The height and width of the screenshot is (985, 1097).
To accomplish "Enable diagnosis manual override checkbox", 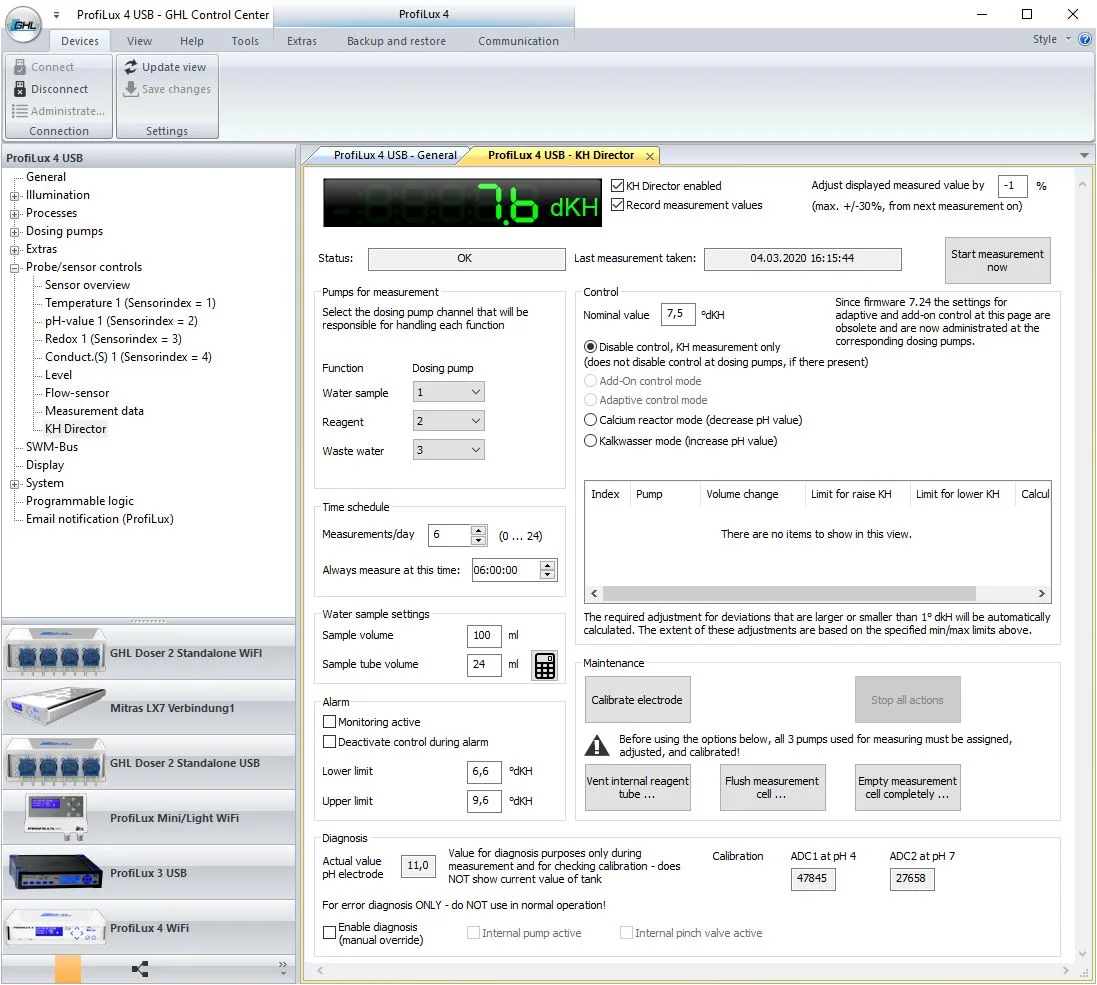I will (x=330, y=933).
